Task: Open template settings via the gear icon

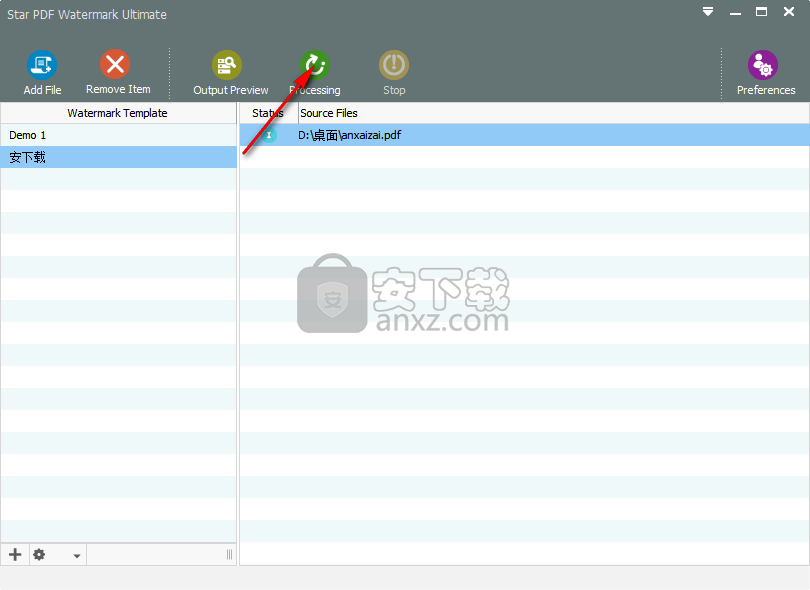Action: (39, 554)
